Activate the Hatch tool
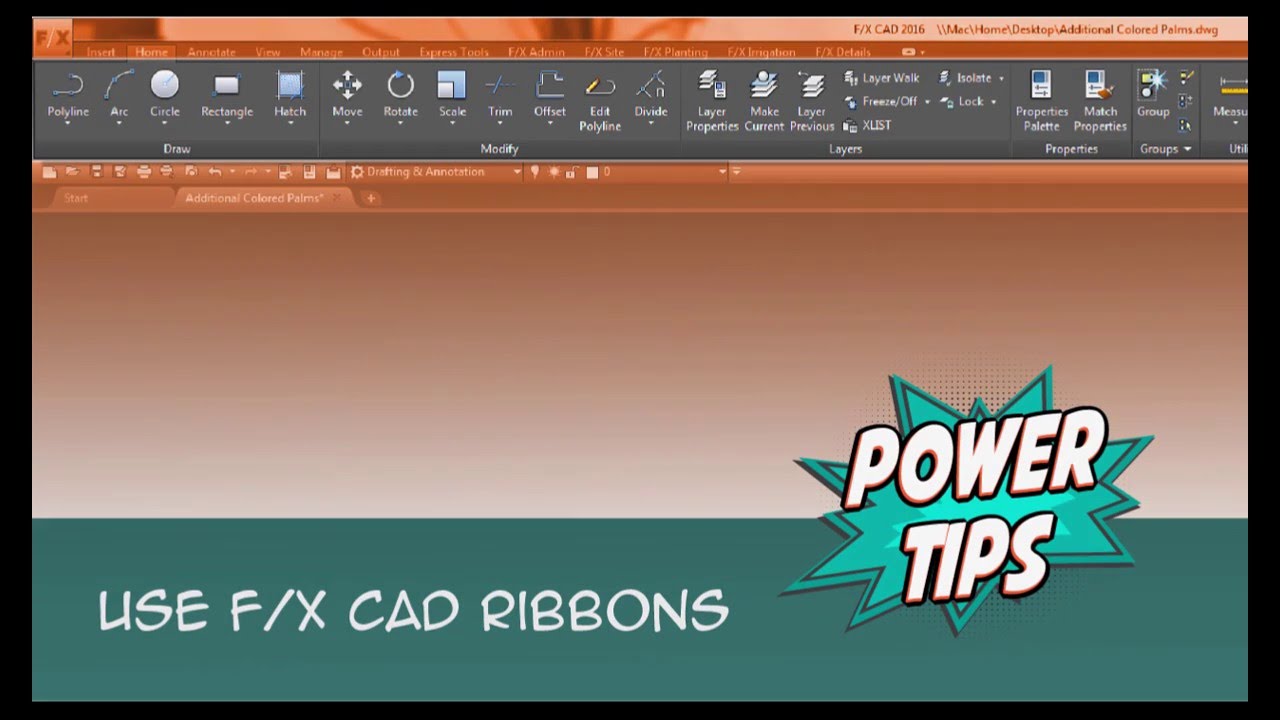 290,95
